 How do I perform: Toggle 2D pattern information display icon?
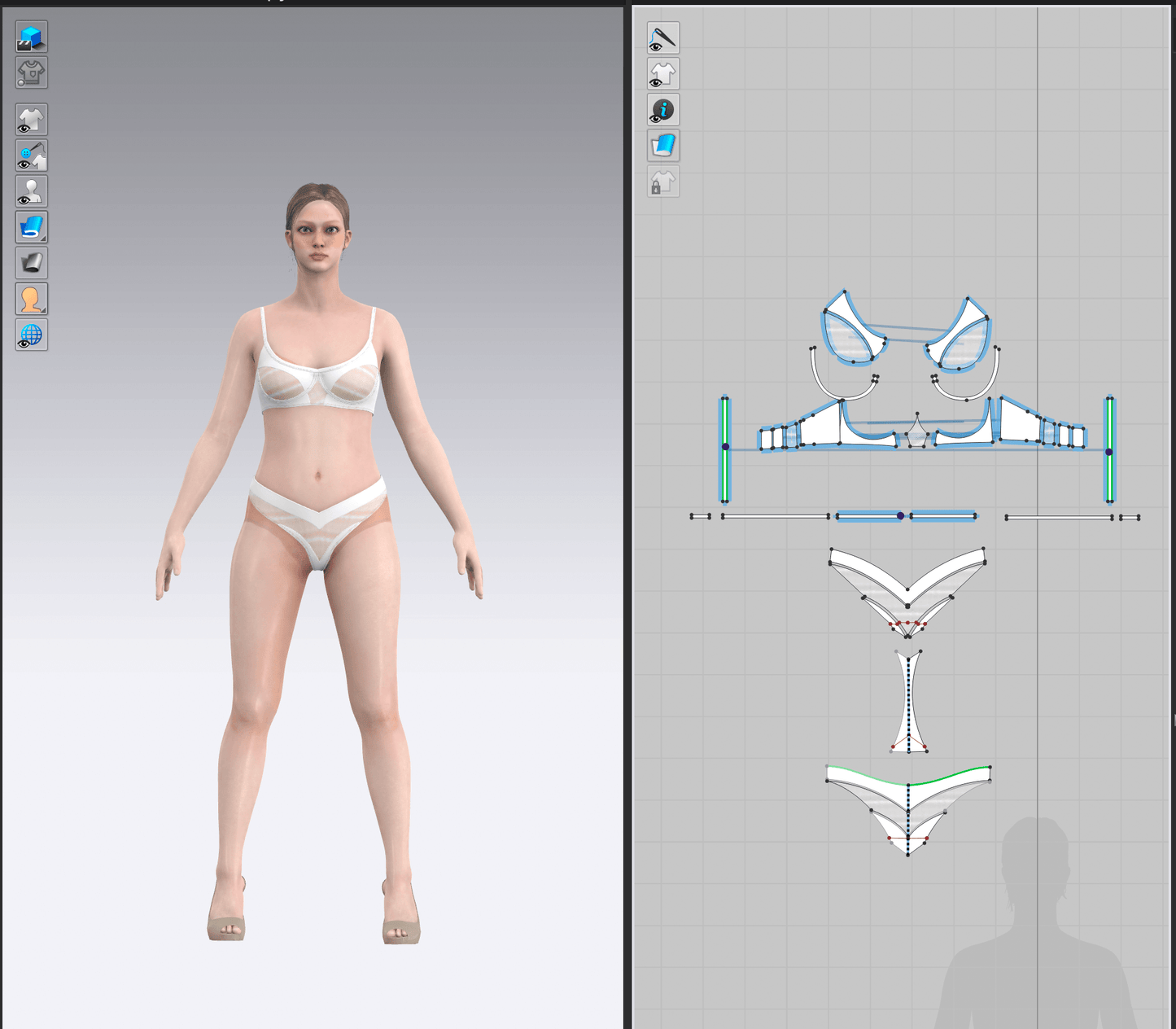pyautogui.click(x=663, y=110)
